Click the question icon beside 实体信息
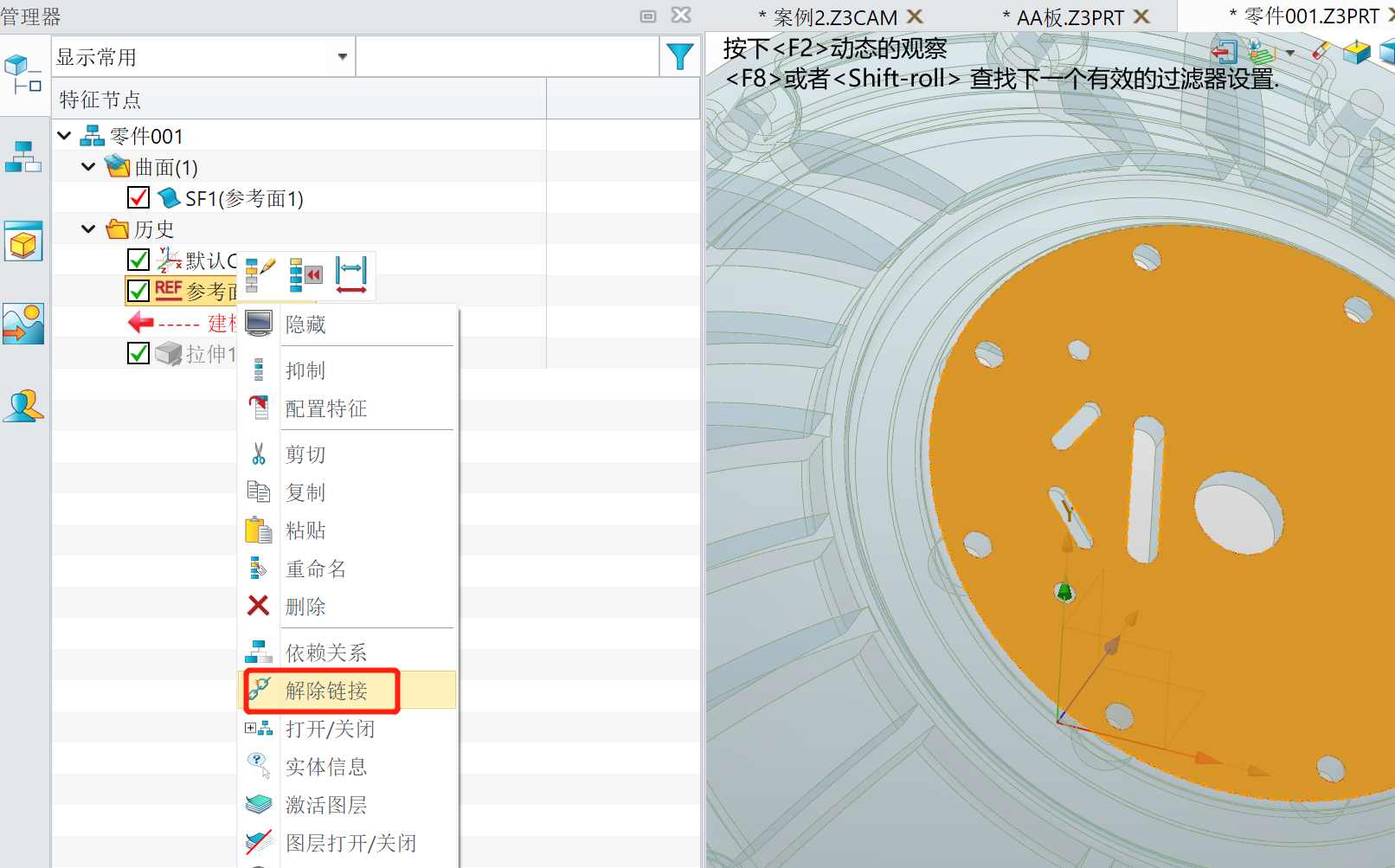Viewport: 1395px width, 868px height. (259, 766)
